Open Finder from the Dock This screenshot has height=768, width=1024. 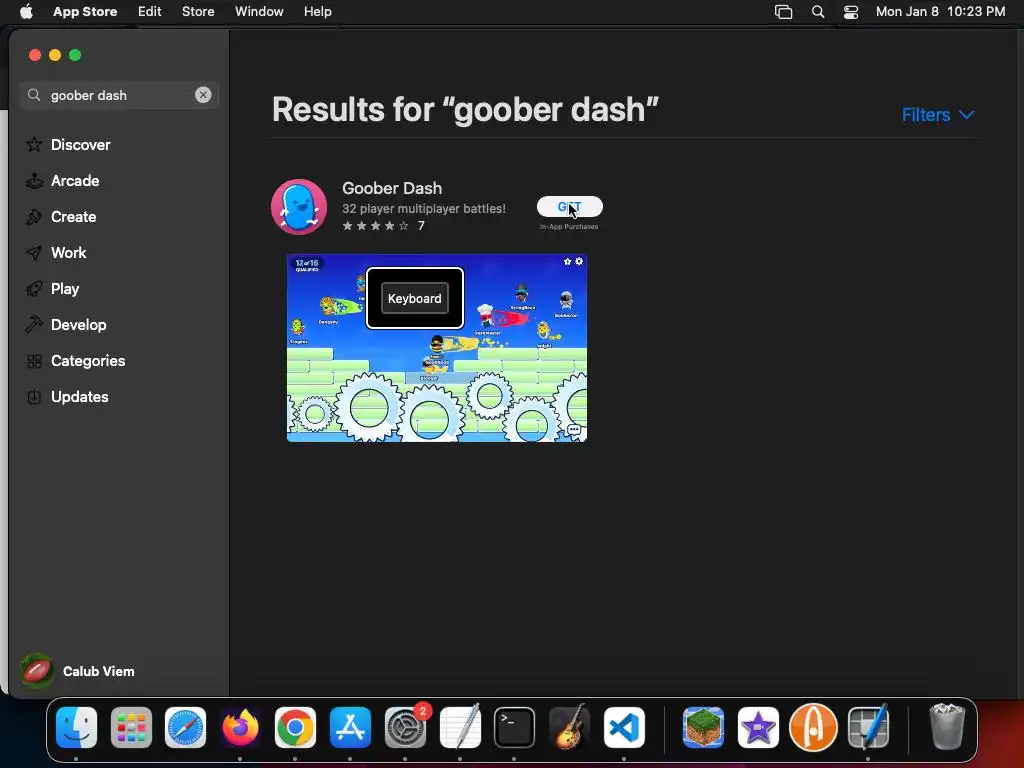point(76,727)
